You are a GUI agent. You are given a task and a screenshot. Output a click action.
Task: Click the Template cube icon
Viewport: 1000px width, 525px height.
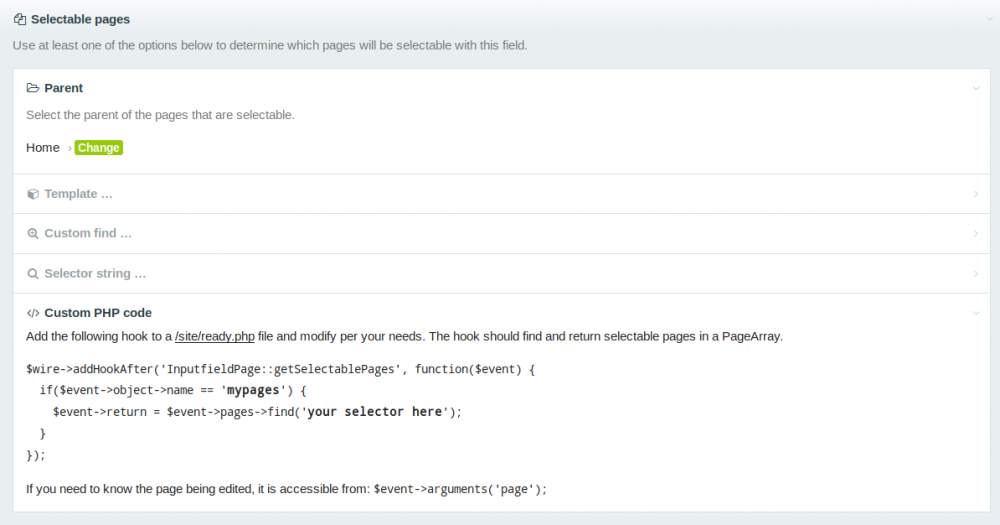[33, 194]
